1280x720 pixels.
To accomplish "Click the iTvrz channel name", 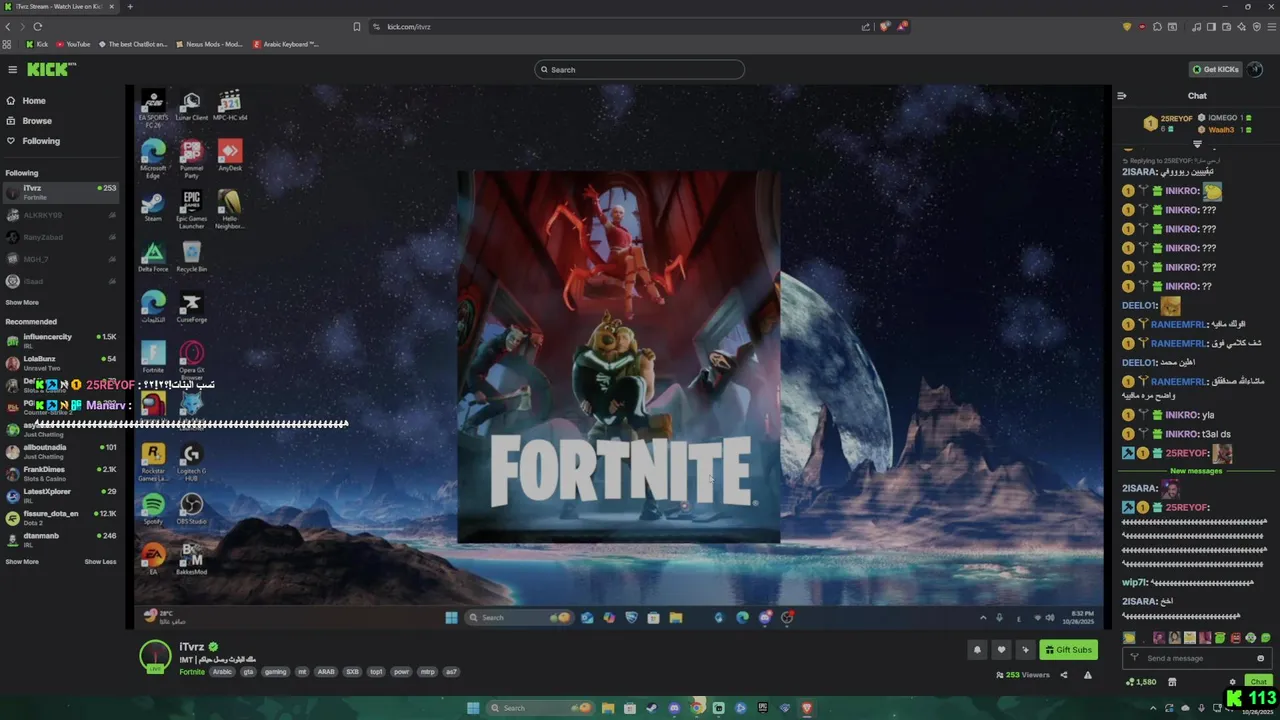I will click(191, 647).
